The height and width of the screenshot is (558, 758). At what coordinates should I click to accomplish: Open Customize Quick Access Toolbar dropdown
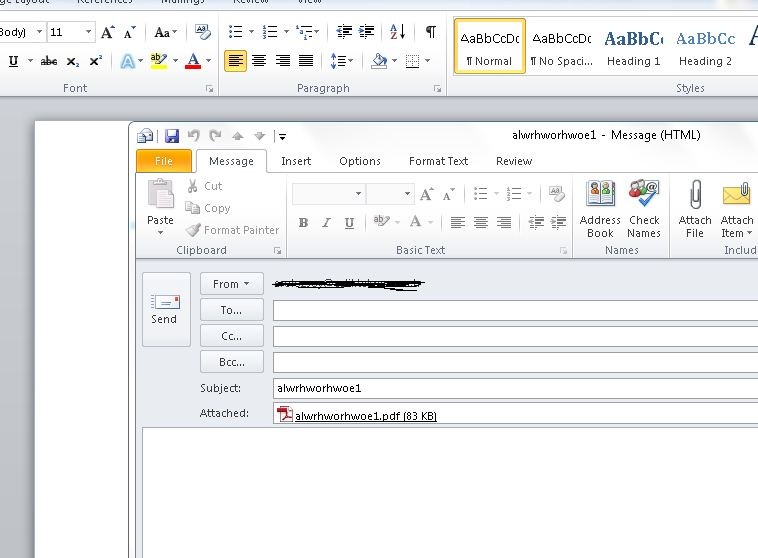[x=282, y=137]
